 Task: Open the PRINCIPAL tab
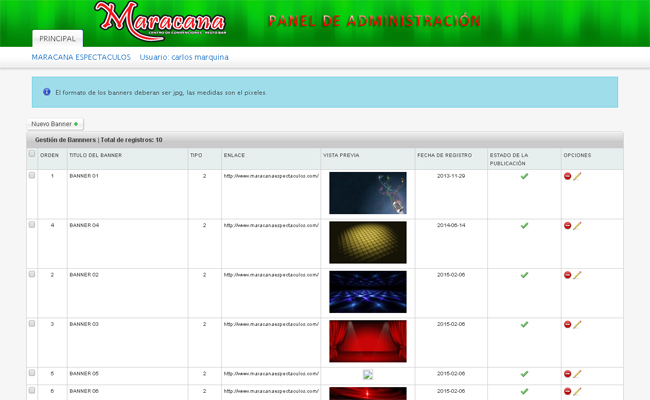57,38
